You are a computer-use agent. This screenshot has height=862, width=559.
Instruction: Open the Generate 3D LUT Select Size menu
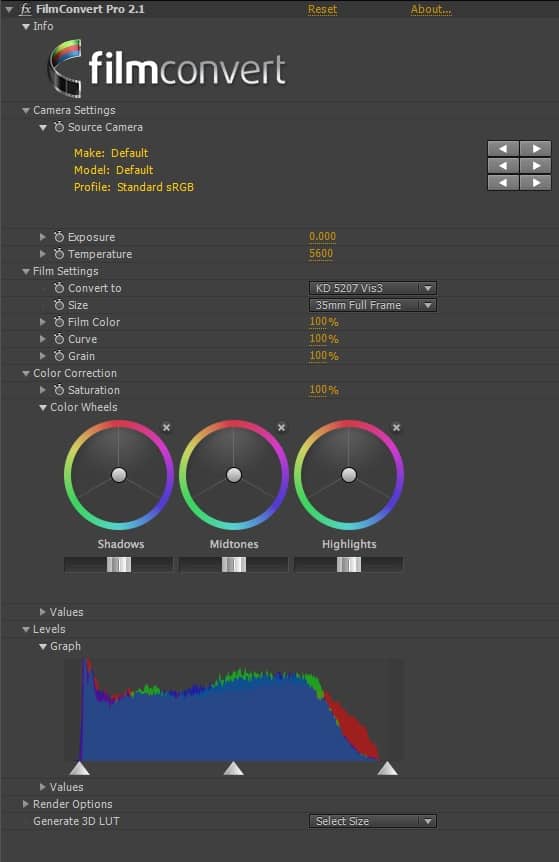point(373,821)
